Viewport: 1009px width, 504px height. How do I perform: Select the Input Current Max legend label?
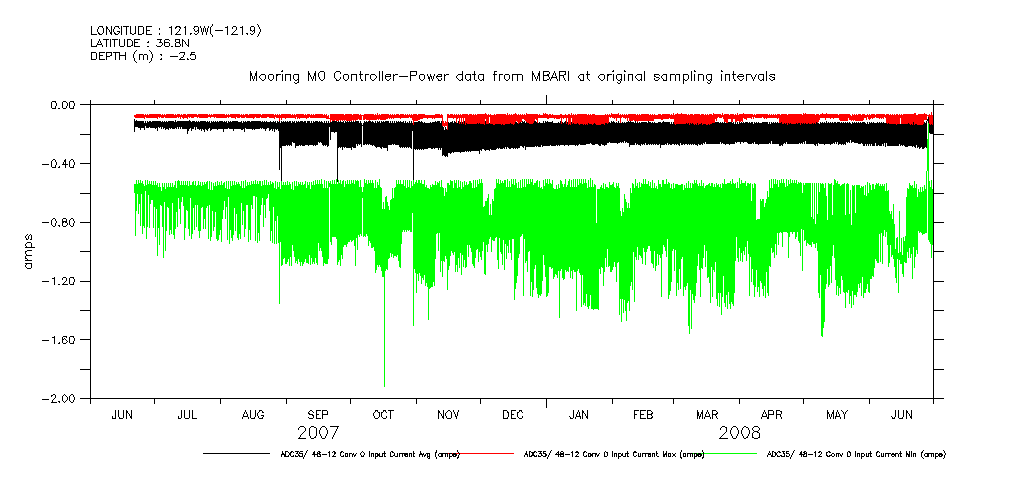(x=613, y=454)
